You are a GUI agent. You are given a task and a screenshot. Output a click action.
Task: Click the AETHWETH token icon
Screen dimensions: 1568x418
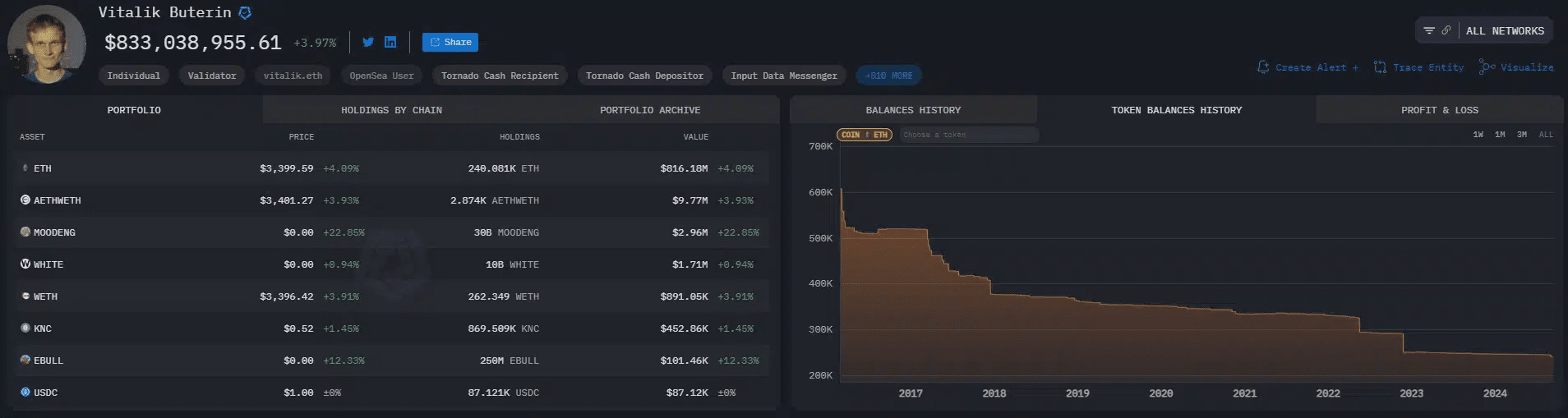coord(25,200)
